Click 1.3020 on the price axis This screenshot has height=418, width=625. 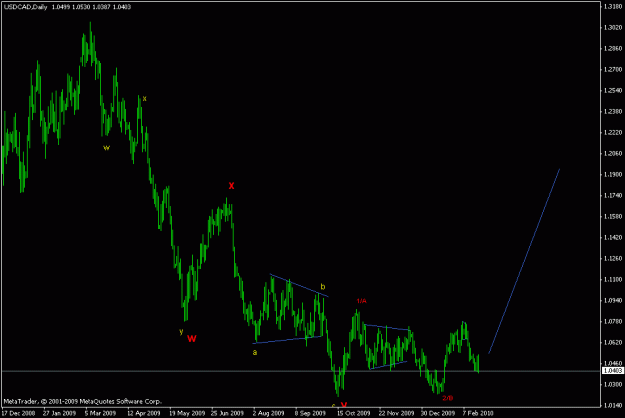pos(613,27)
